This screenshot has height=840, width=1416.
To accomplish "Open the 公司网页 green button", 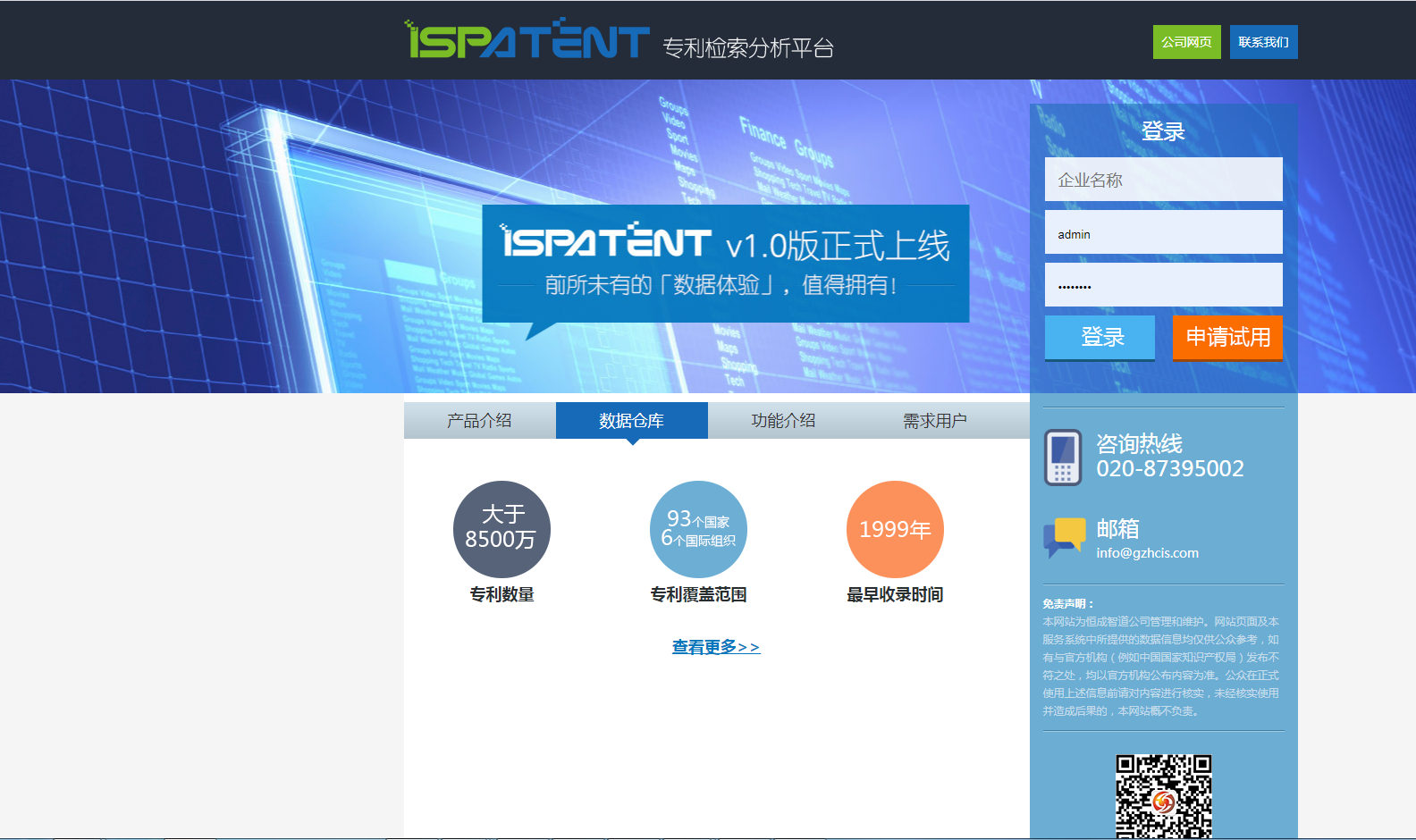I will click(1186, 42).
